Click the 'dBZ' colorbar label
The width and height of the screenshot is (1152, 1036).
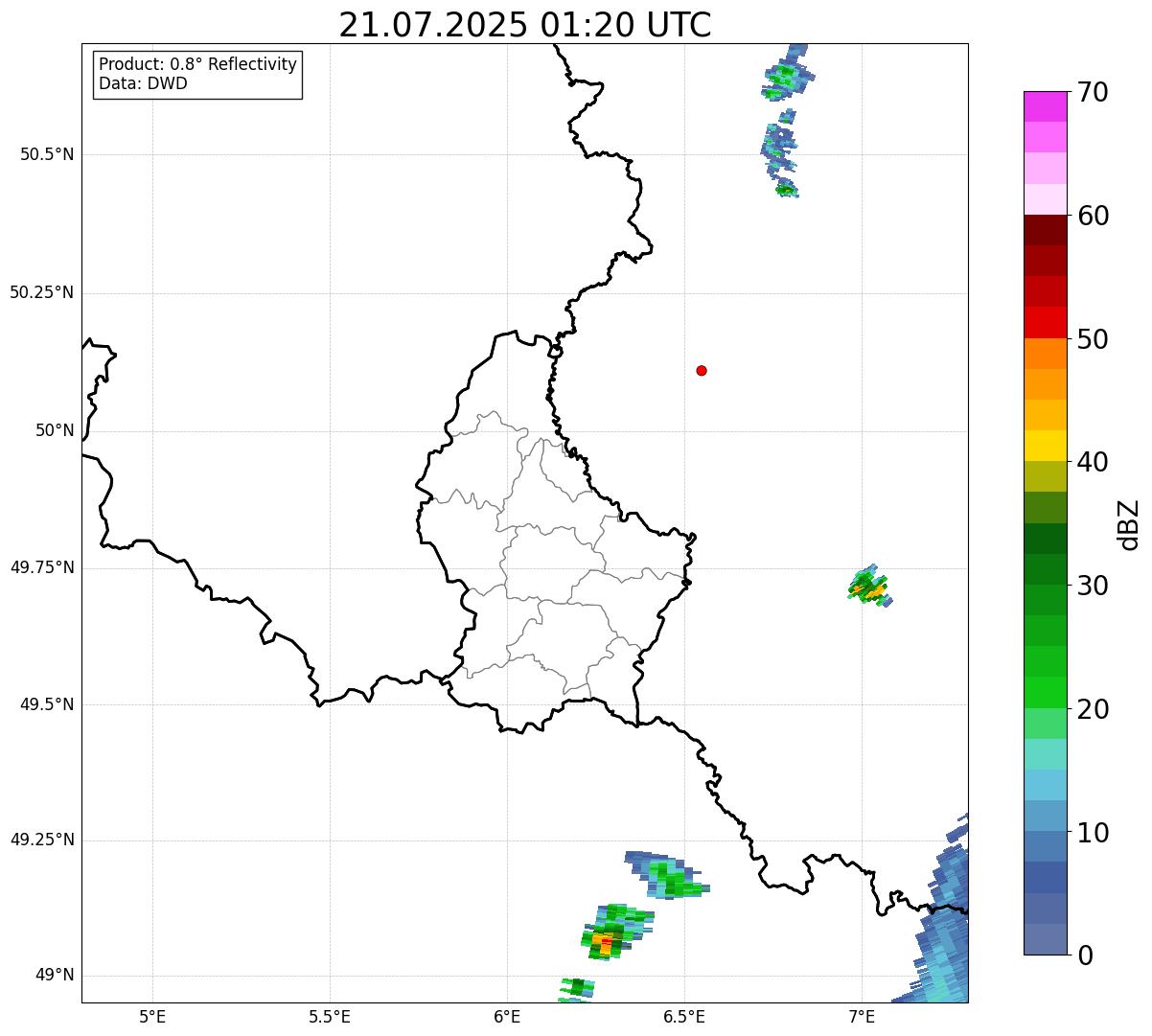1128,524
